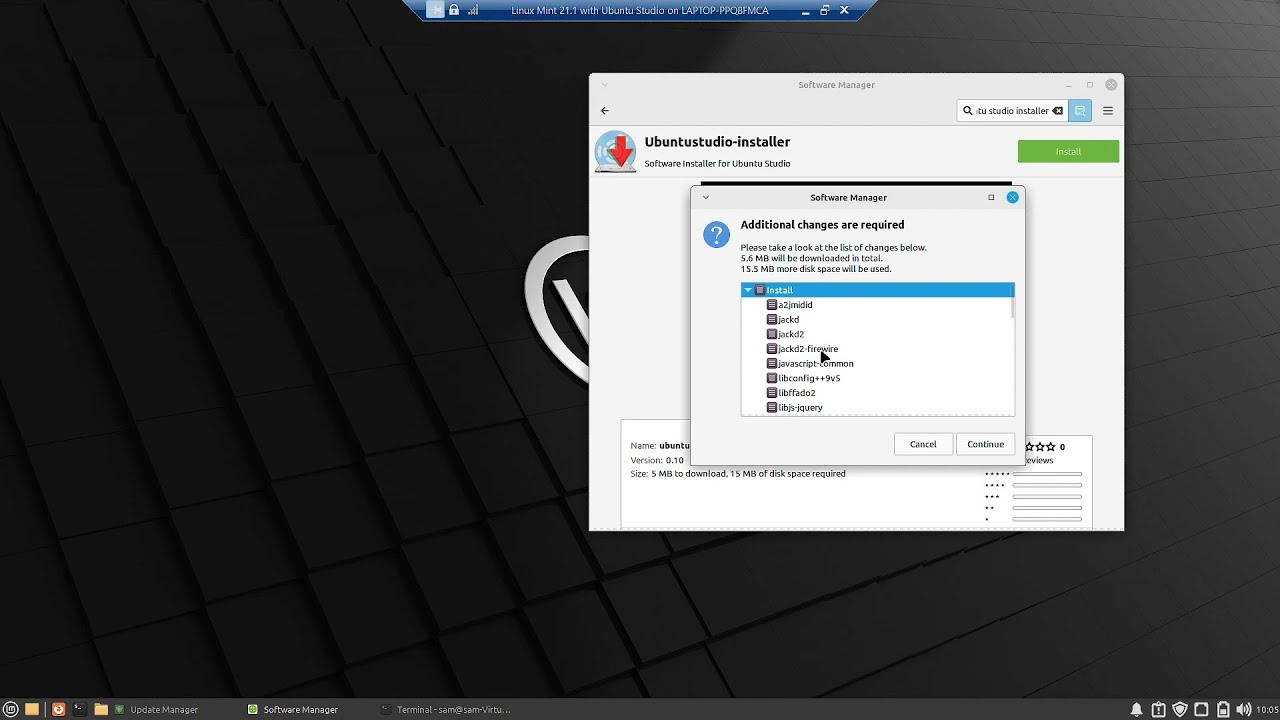The image size is (1280, 720).
Task: Select the libconfig++9v5 package row
Action: pyautogui.click(x=877, y=378)
